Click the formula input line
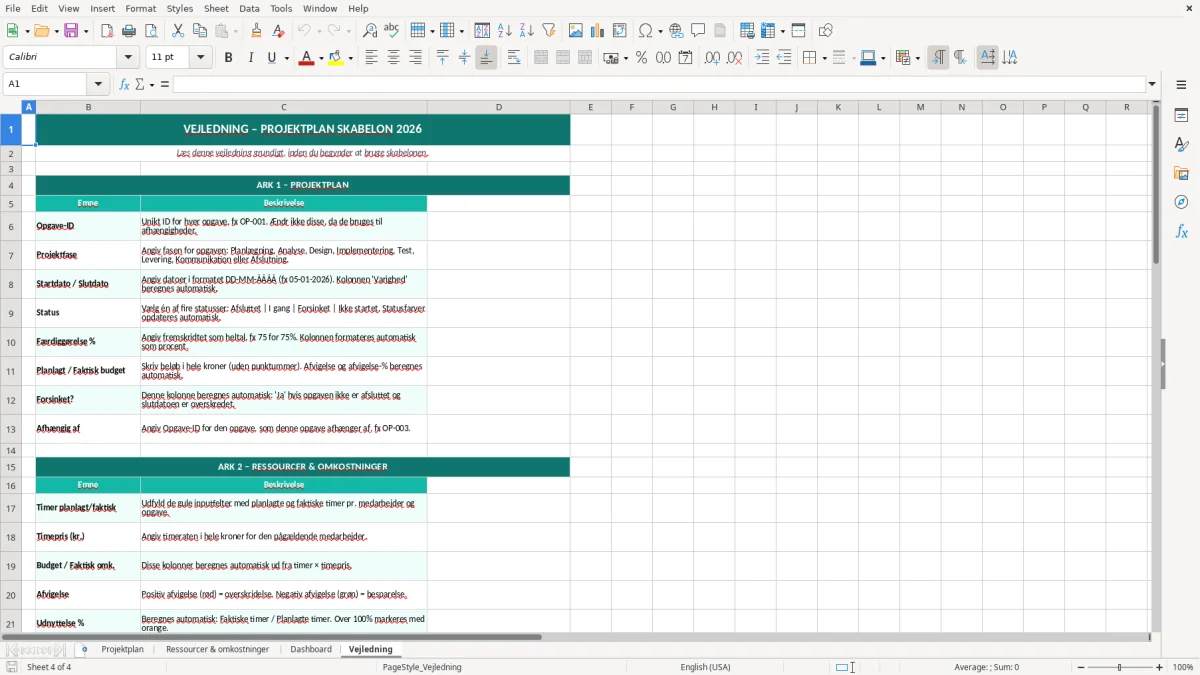Viewport: 1200px width, 675px height. (x=658, y=84)
